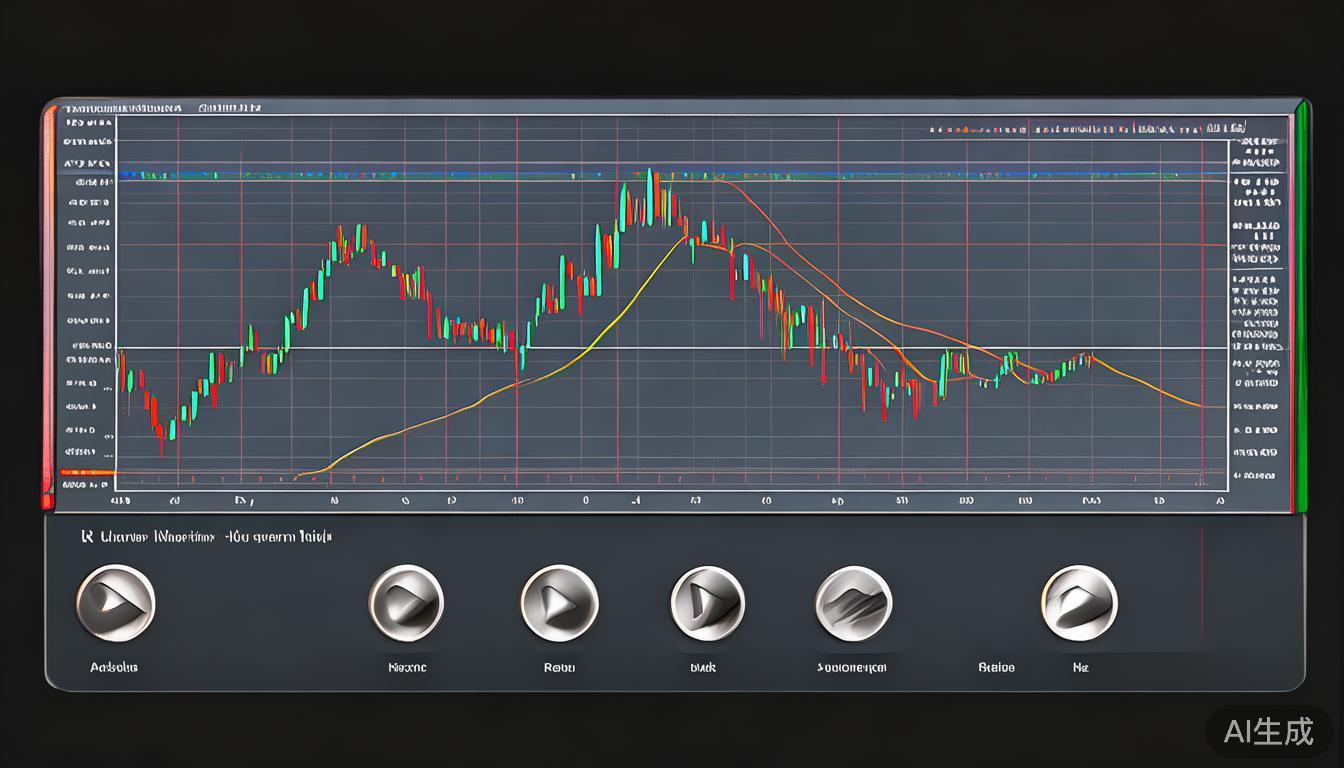1344x768 pixels.
Task: Select the control panel heading text above the buttons
Action: coord(205,537)
